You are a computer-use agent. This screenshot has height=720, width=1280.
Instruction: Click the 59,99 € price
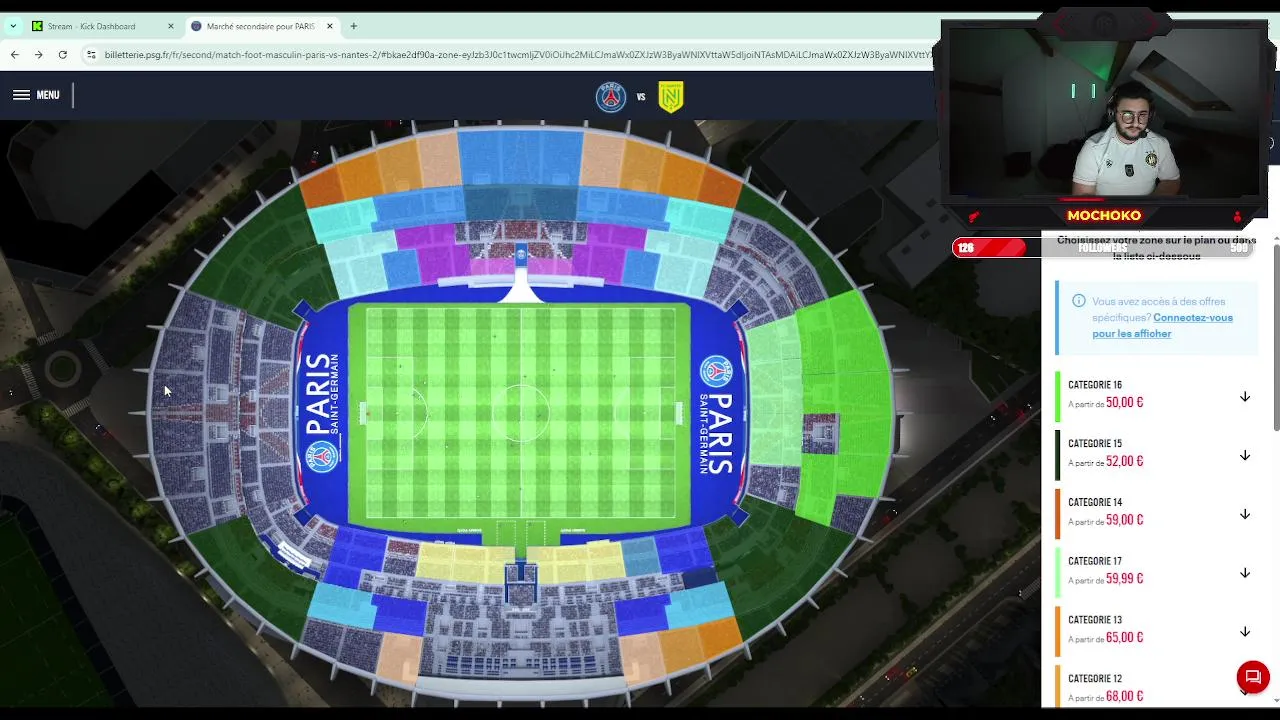coord(1124,579)
